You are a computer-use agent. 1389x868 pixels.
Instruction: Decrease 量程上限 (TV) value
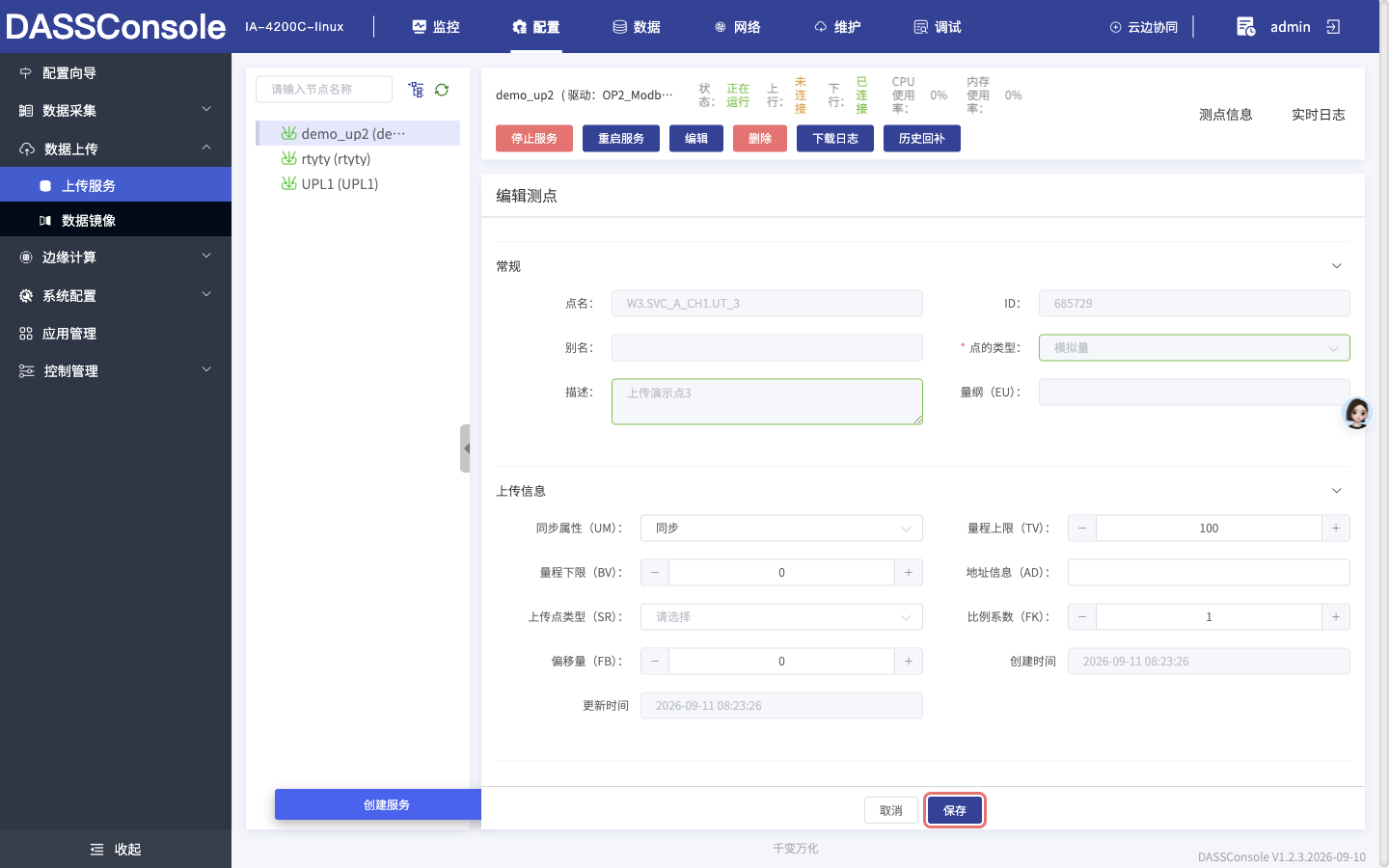tap(1082, 529)
